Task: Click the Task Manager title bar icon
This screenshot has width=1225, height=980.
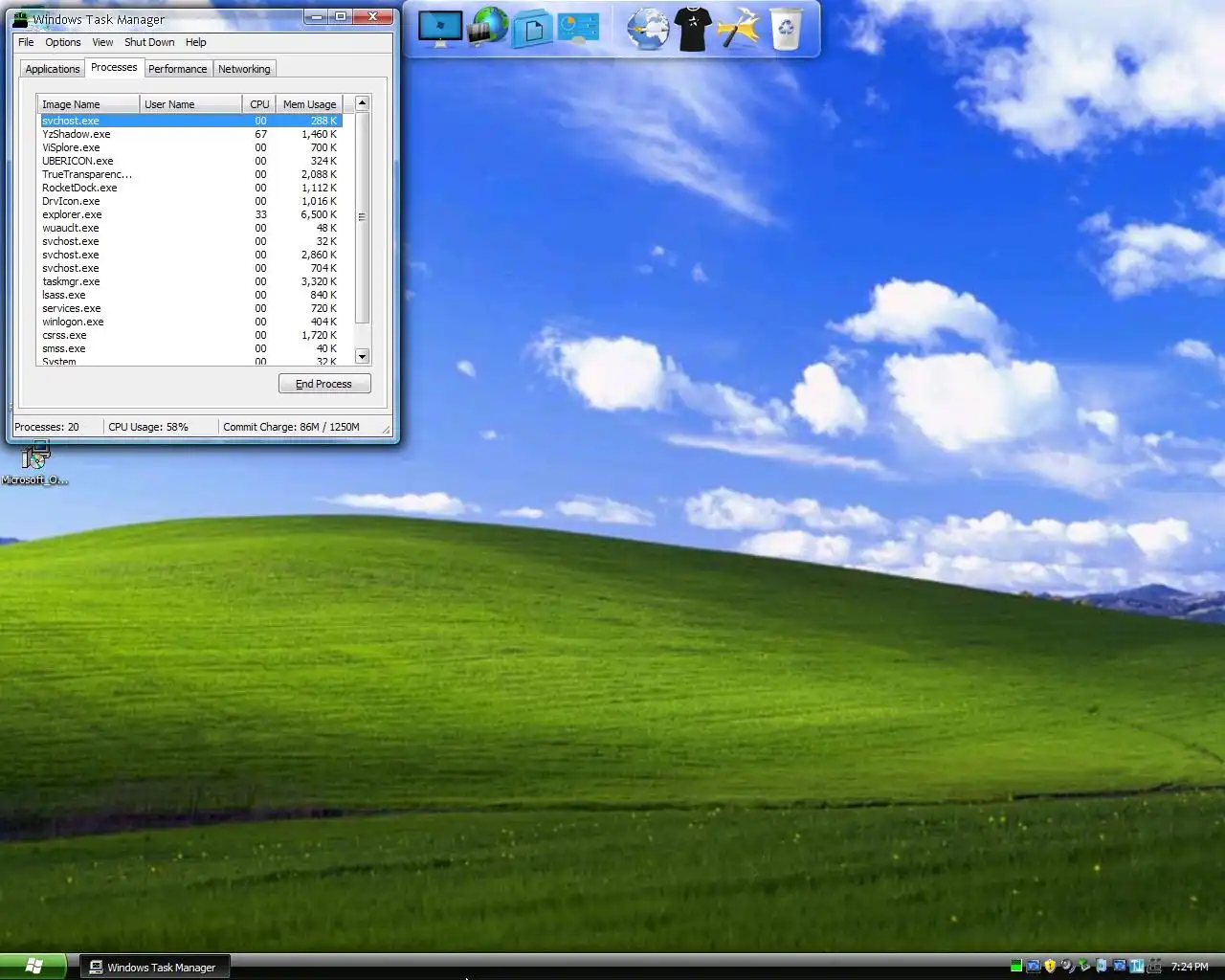Action: point(20,18)
